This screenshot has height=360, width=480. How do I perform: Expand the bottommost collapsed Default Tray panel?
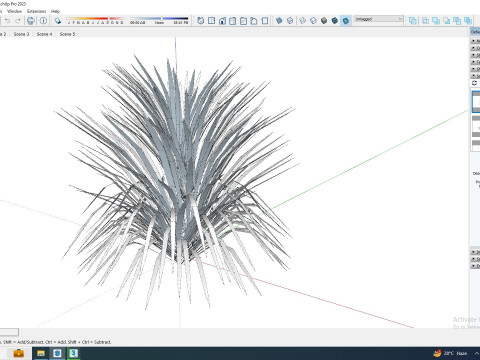click(x=475, y=266)
